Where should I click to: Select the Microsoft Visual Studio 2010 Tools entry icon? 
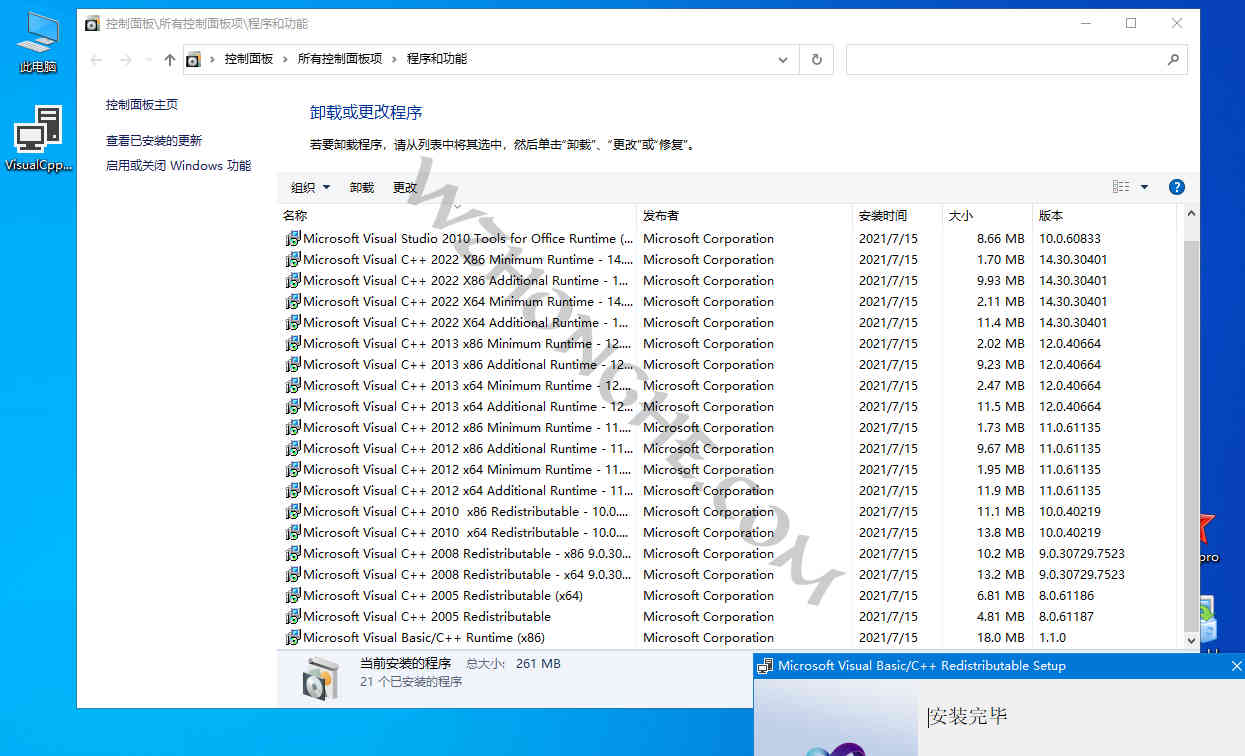pos(291,238)
